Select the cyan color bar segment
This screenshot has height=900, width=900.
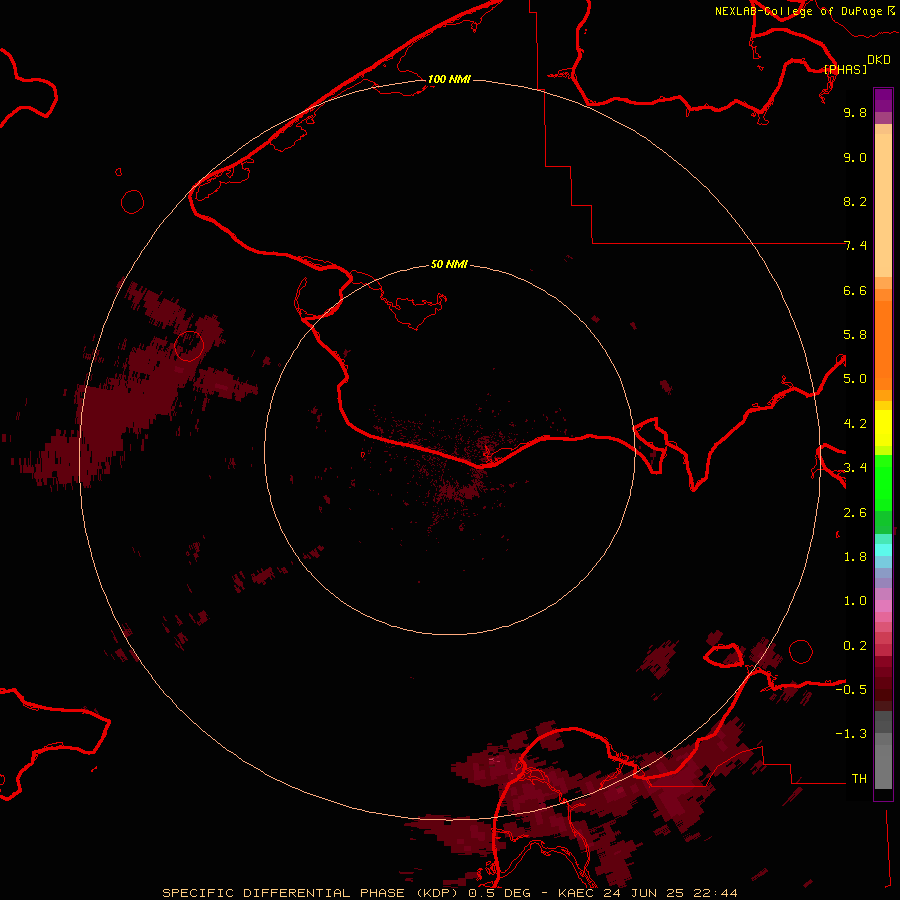click(883, 550)
